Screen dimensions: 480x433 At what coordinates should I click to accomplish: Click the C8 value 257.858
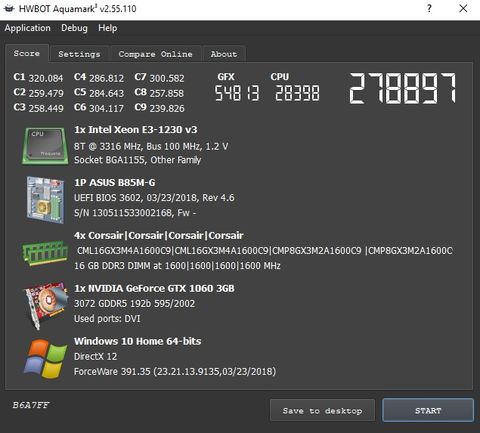pos(167,93)
